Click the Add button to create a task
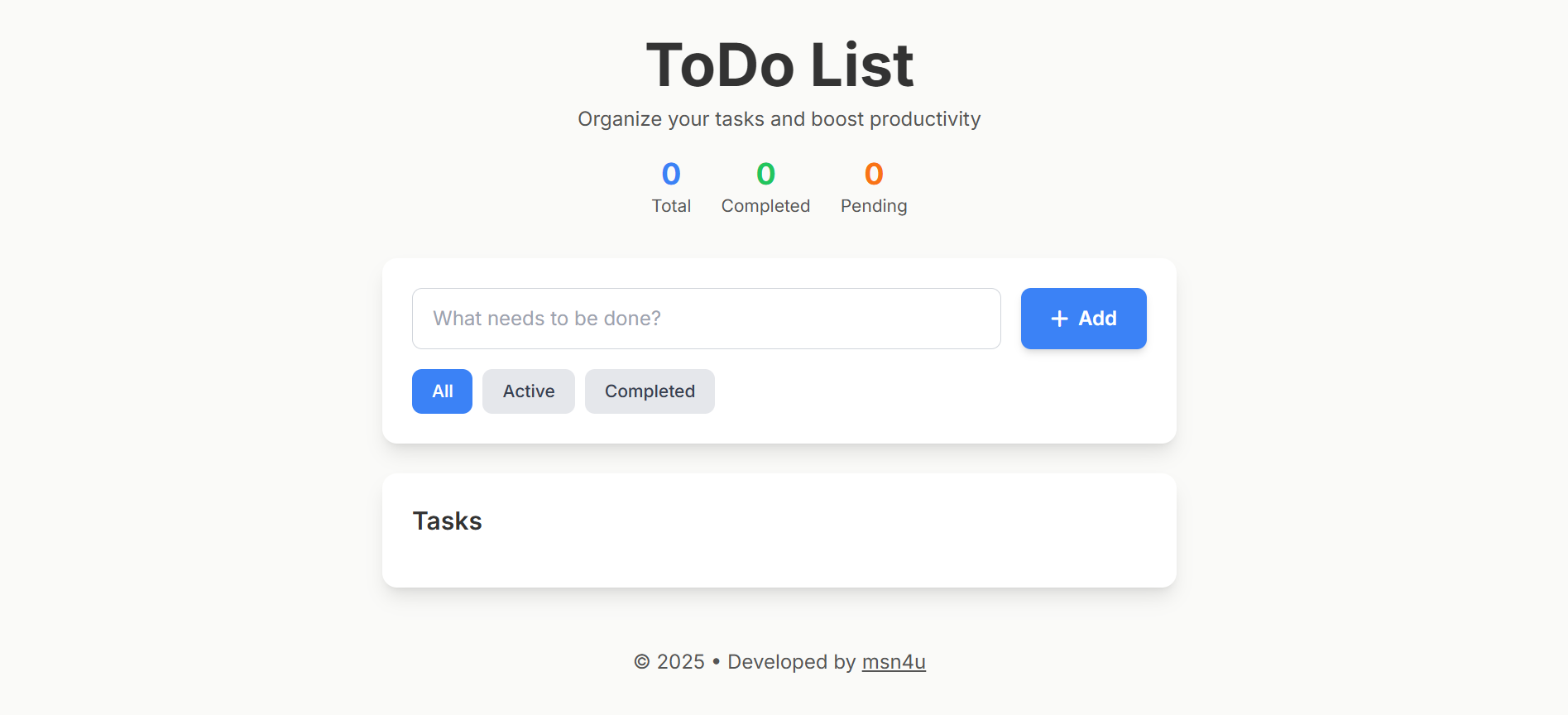1568x715 pixels. click(x=1083, y=318)
